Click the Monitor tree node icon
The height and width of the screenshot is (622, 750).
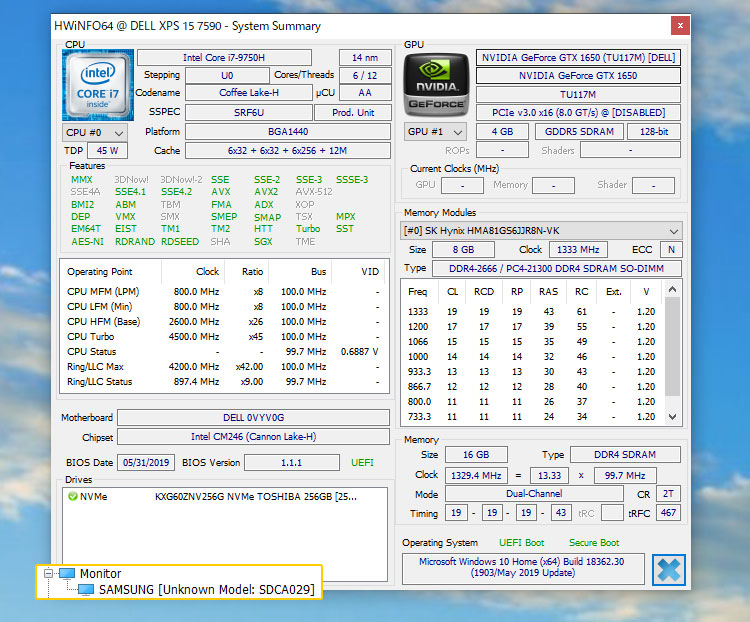click(67, 573)
